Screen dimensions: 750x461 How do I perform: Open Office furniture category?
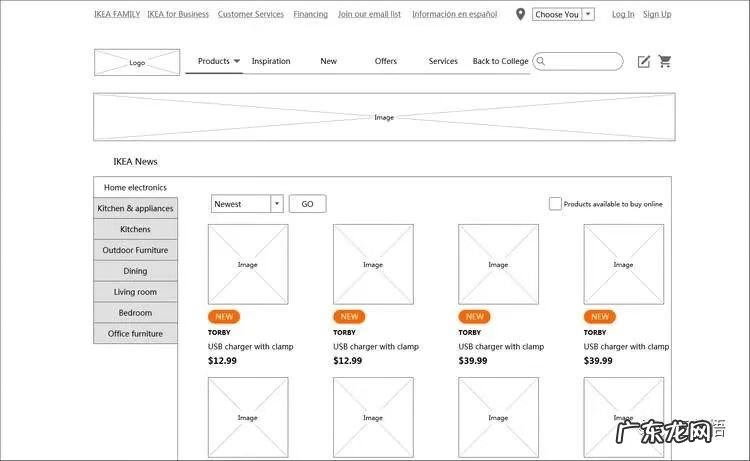(x=135, y=334)
